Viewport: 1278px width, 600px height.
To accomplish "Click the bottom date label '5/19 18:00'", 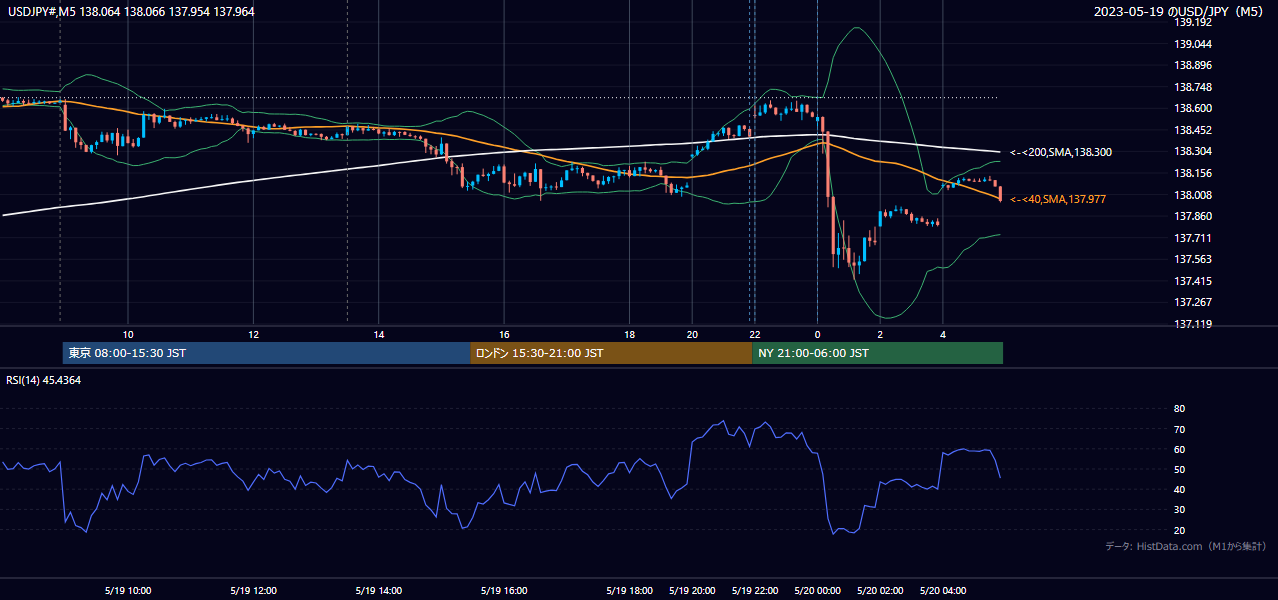I will 629,591.
